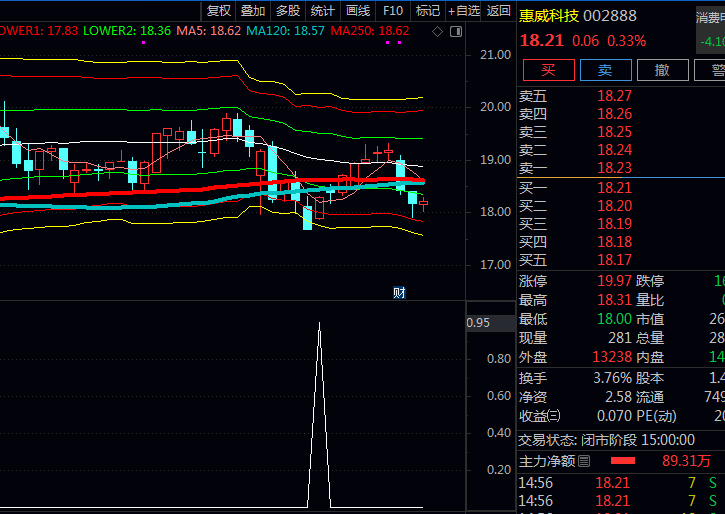Open the 标记 mark tool
The height and width of the screenshot is (514, 725).
(427, 11)
